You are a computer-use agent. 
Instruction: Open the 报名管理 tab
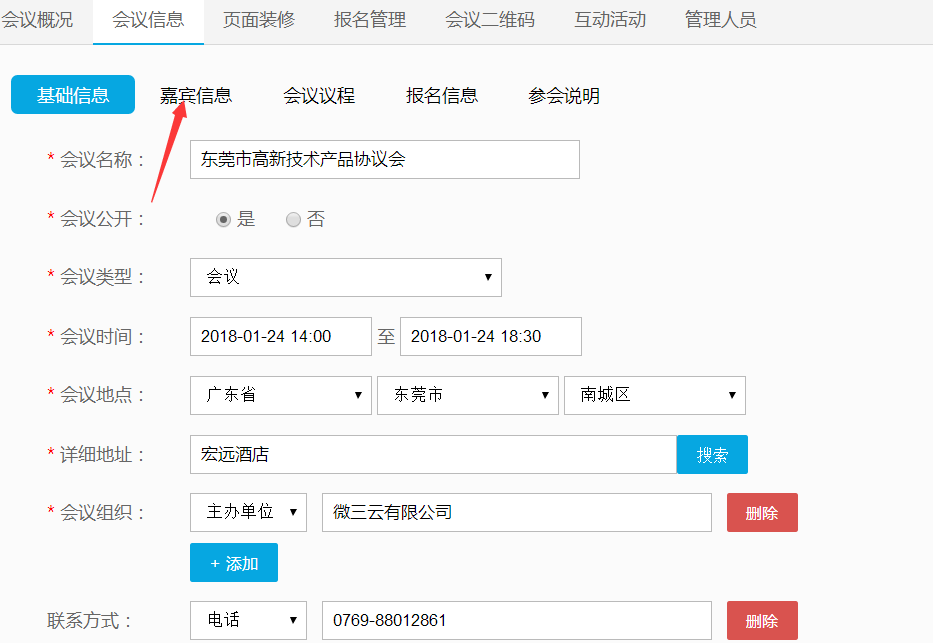(x=370, y=20)
